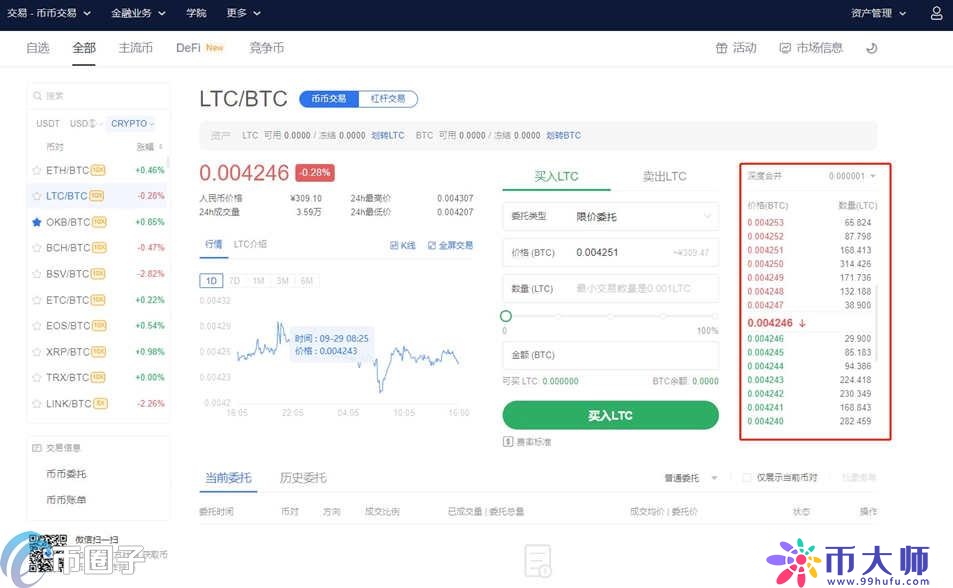Image resolution: width=953 pixels, height=588 pixels.
Task: Switch to 竞争币 tab
Action: tap(266, 48)
